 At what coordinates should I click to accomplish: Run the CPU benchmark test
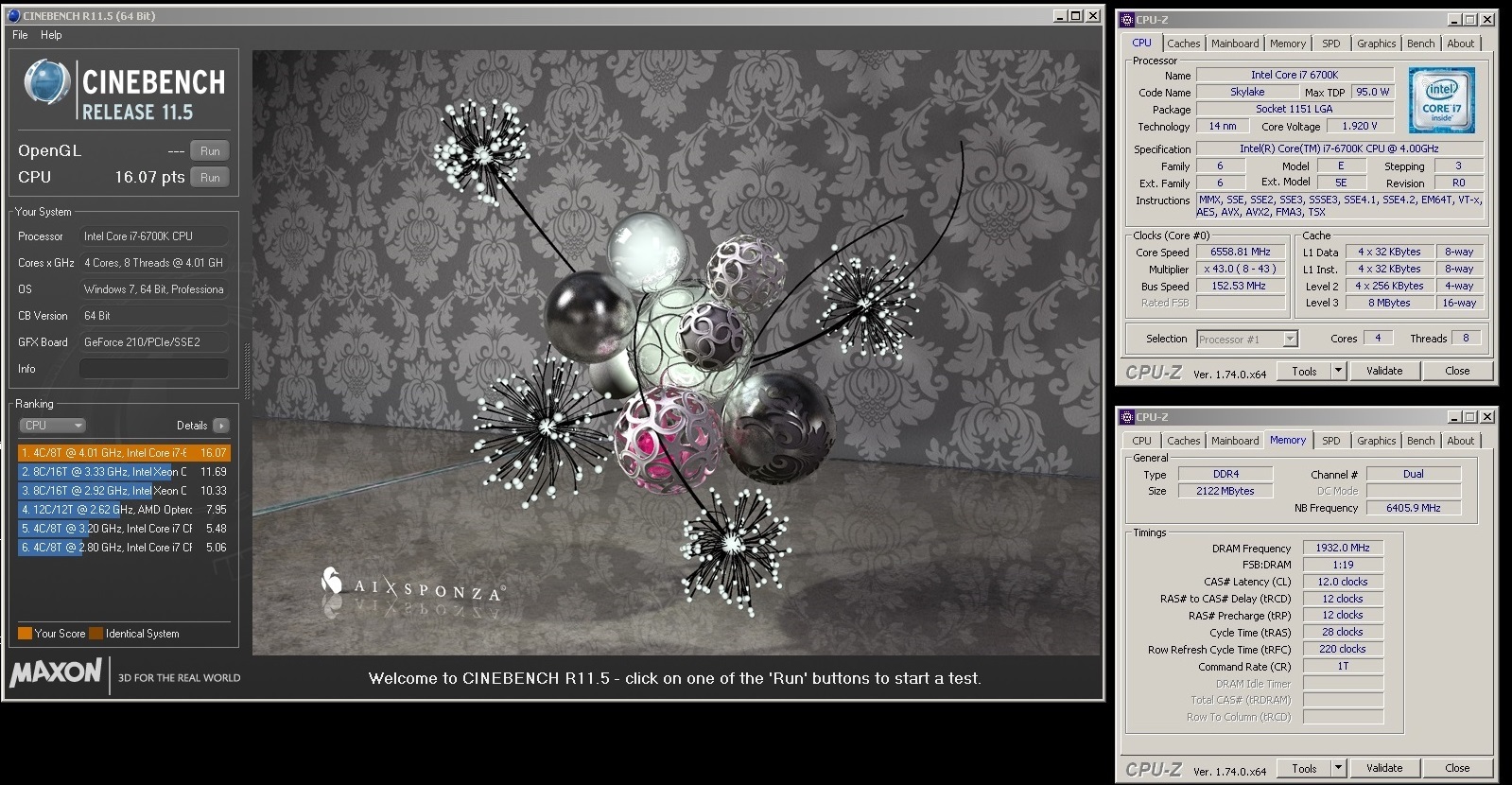tap(210, 177)
